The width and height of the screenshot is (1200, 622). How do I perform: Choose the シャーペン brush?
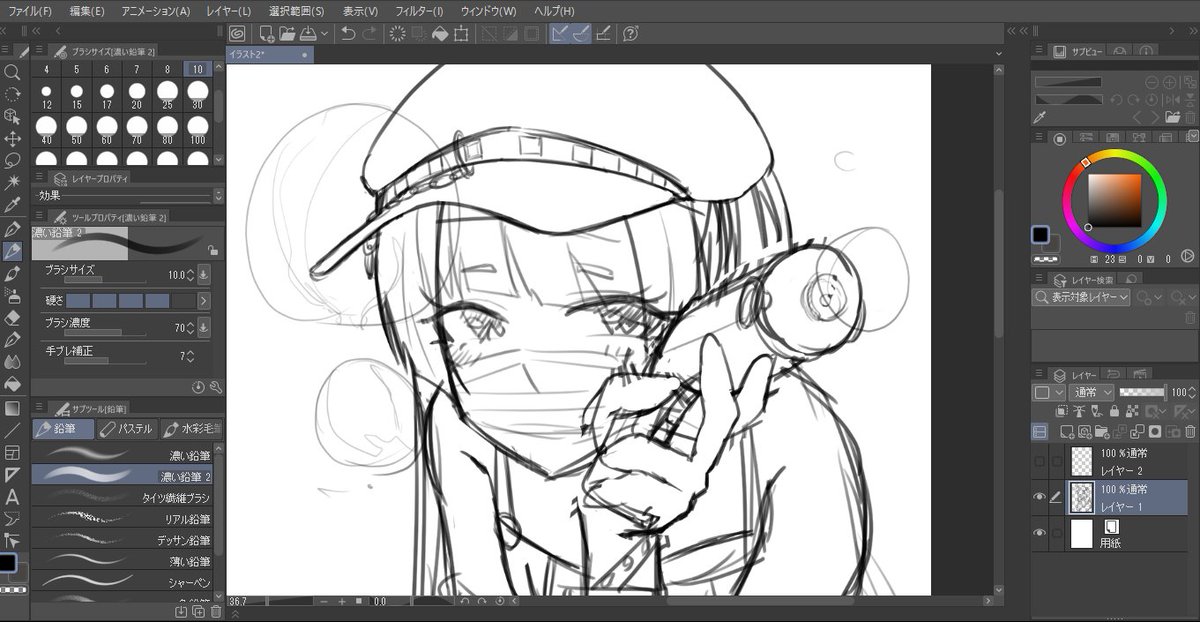pyautogui.click(x=123, y=581)
